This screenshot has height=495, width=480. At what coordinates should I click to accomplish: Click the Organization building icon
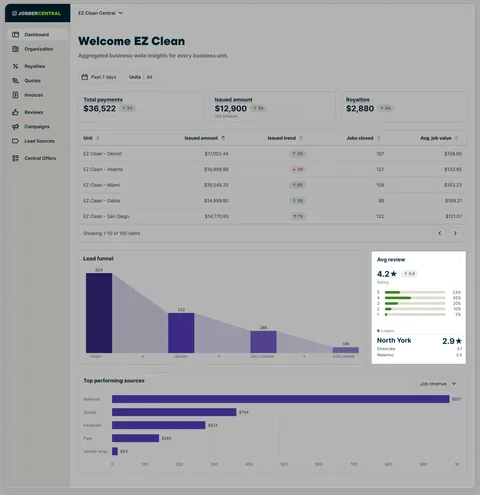(15, 49)
